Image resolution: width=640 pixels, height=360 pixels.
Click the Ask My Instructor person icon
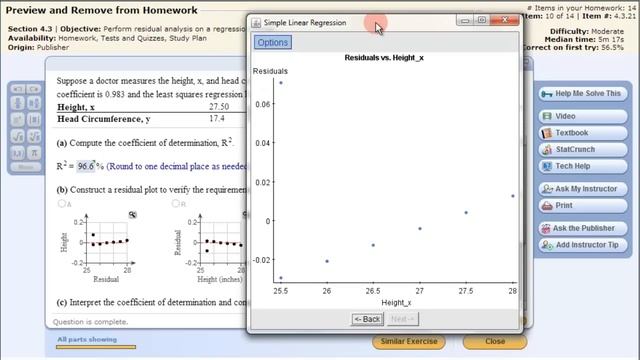[x=547, y=189]
